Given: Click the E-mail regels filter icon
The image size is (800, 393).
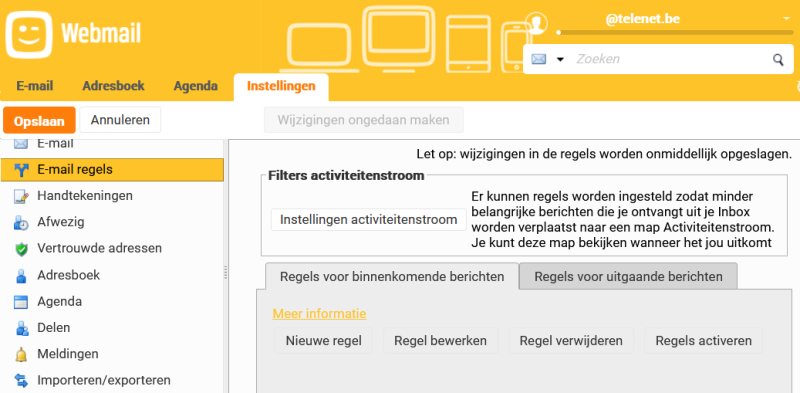Looking at the screenshot, I should [x=21, y=170].
